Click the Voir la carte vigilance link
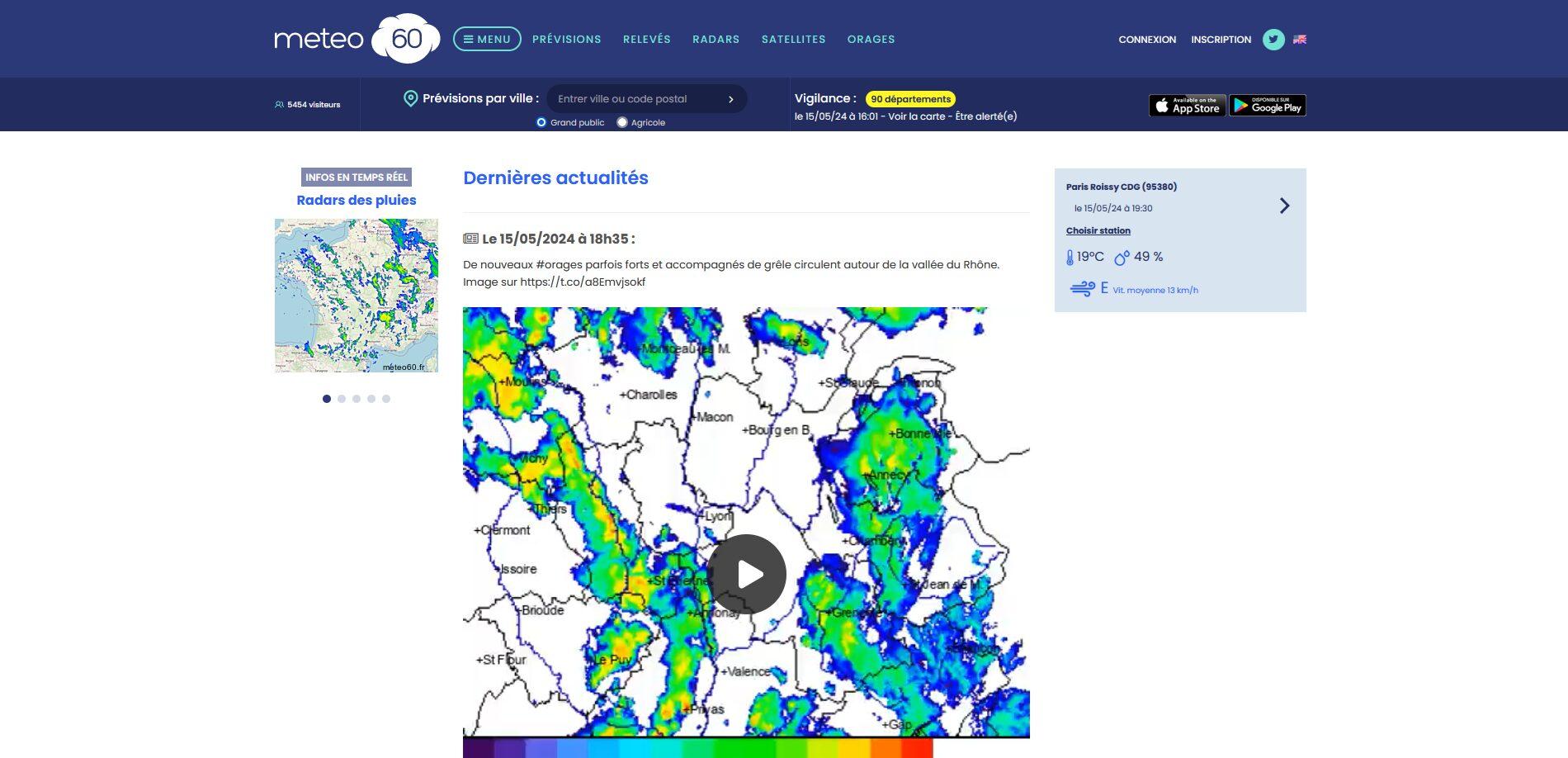Image resolution: width=1568 pixels, height=758 pixels. coord(915,116)
